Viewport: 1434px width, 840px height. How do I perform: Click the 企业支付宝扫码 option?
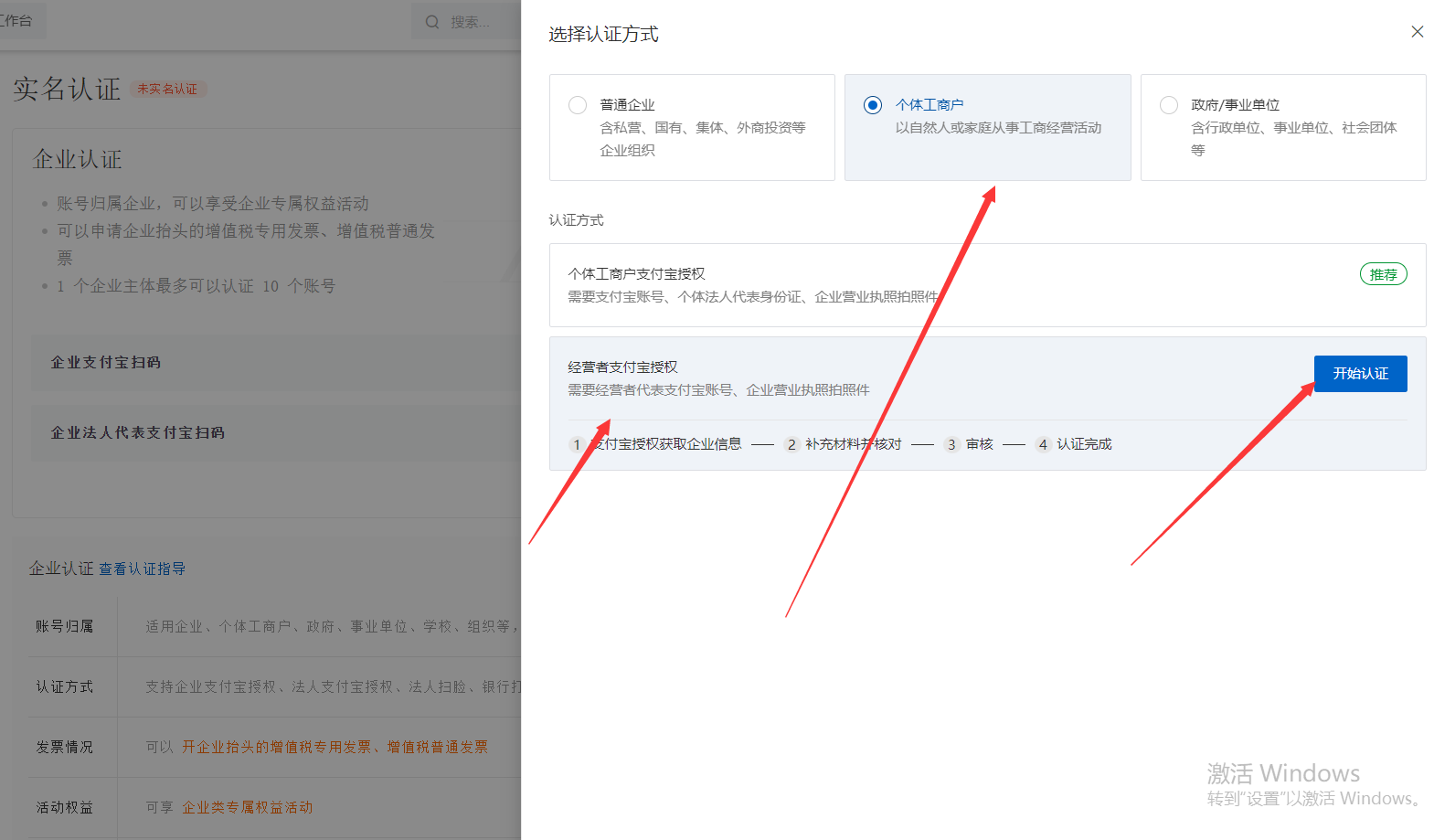(x=106, y=363)
